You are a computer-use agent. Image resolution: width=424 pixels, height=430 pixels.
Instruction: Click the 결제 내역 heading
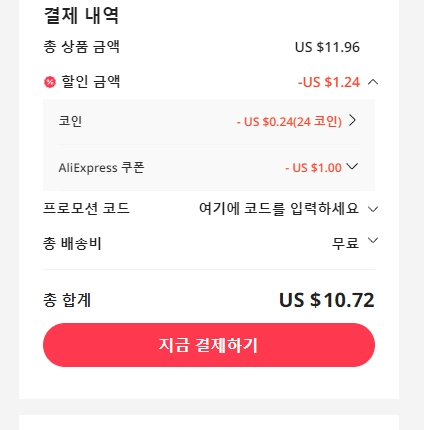81,15
